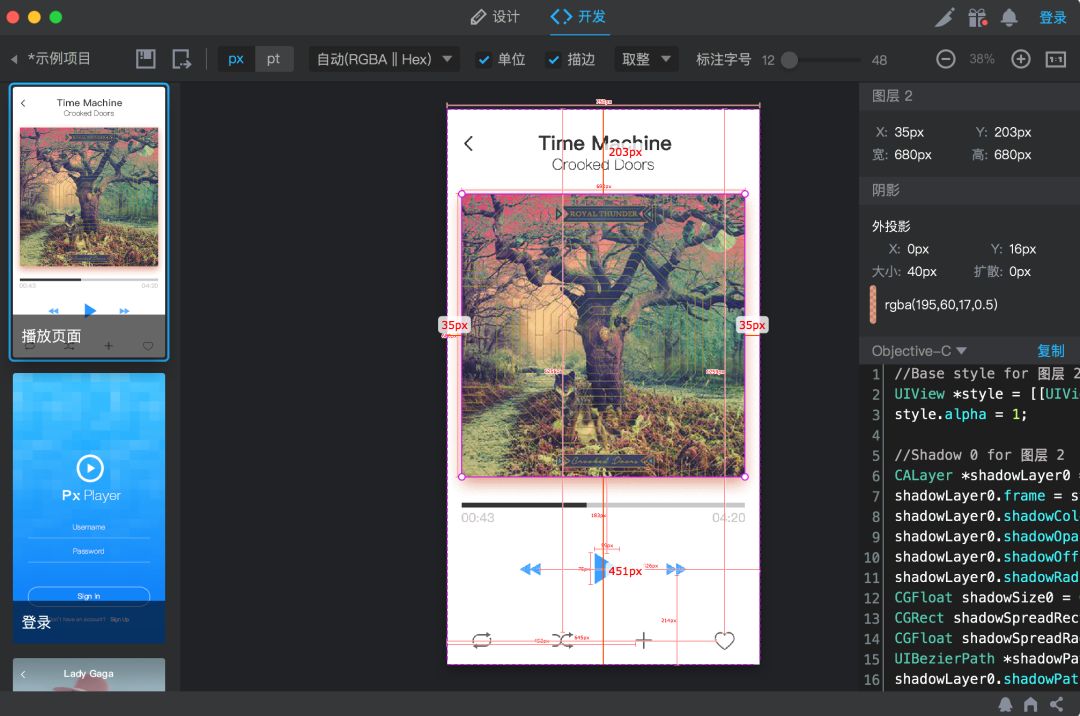Switch to the 开发 develop tab
Viewport: 1080px width, 716px height.
[578, 17]
